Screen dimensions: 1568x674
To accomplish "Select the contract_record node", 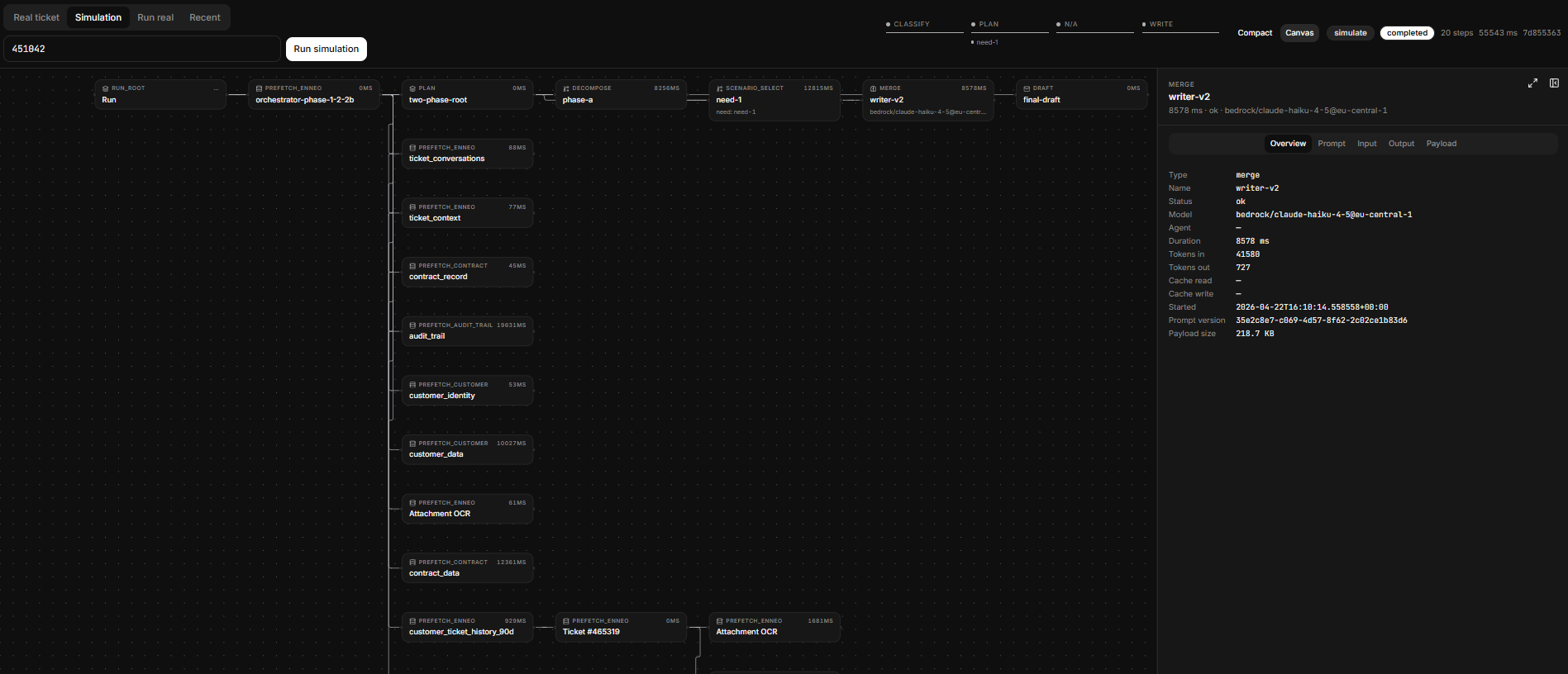I will pyautogui.click(x=468, y=272).
